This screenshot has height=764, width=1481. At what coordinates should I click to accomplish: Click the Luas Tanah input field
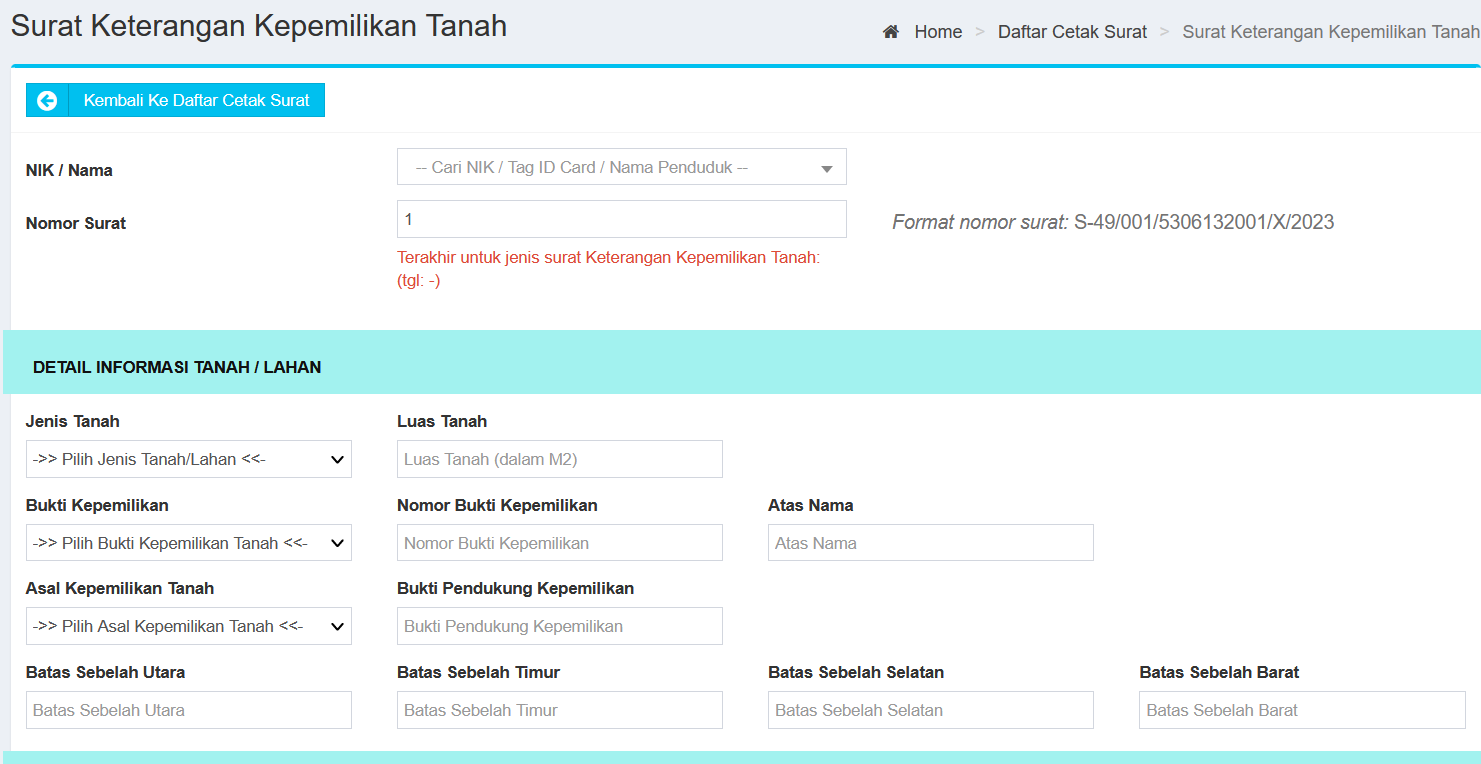click(x=559, y=459)
